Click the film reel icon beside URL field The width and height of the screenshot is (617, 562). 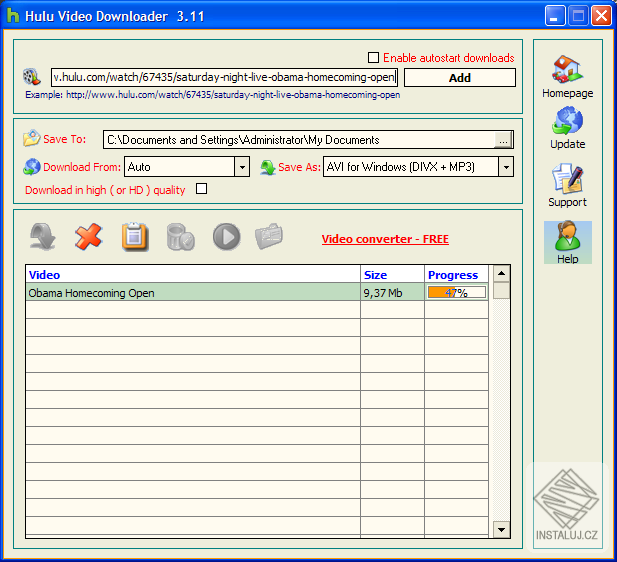(31, 77)
